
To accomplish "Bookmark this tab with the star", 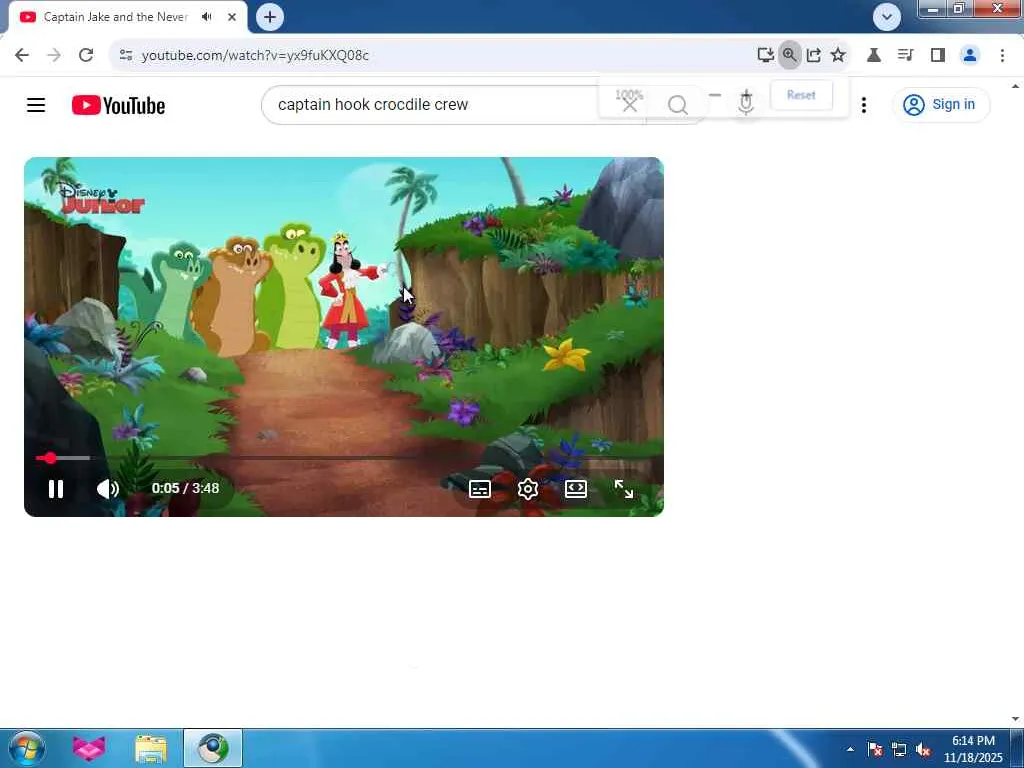I will tap(838, 55).
